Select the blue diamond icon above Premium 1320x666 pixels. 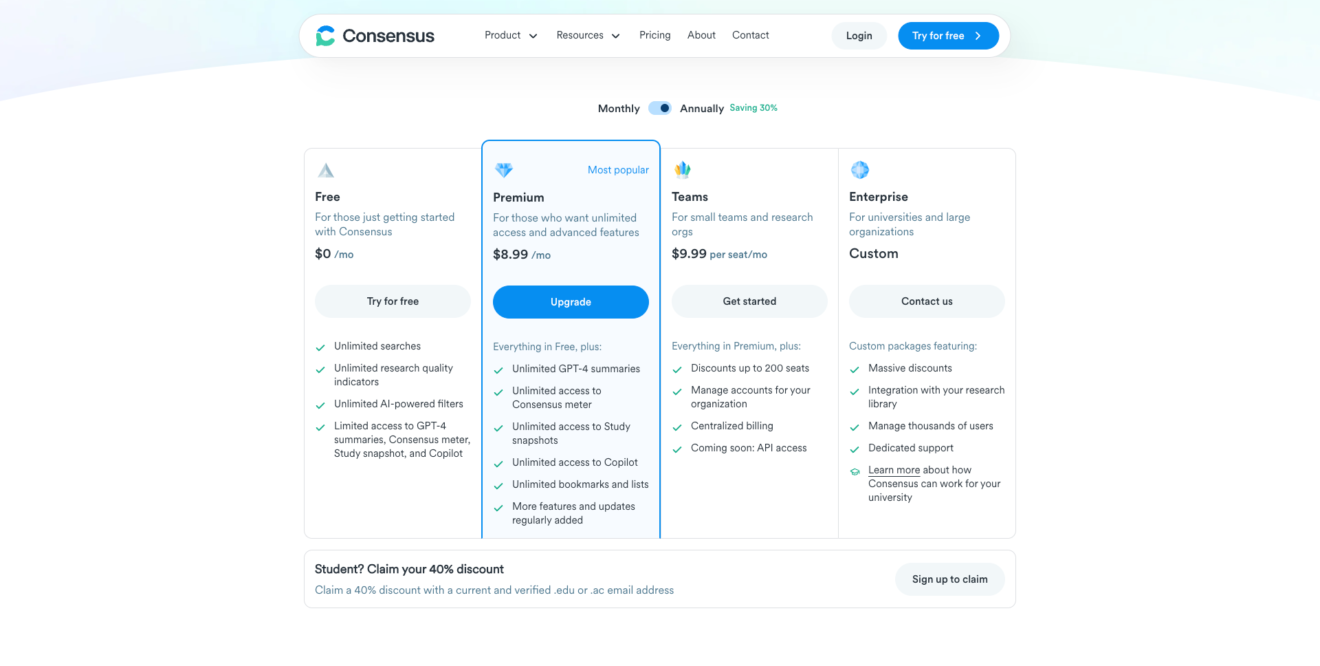[503, 169]
